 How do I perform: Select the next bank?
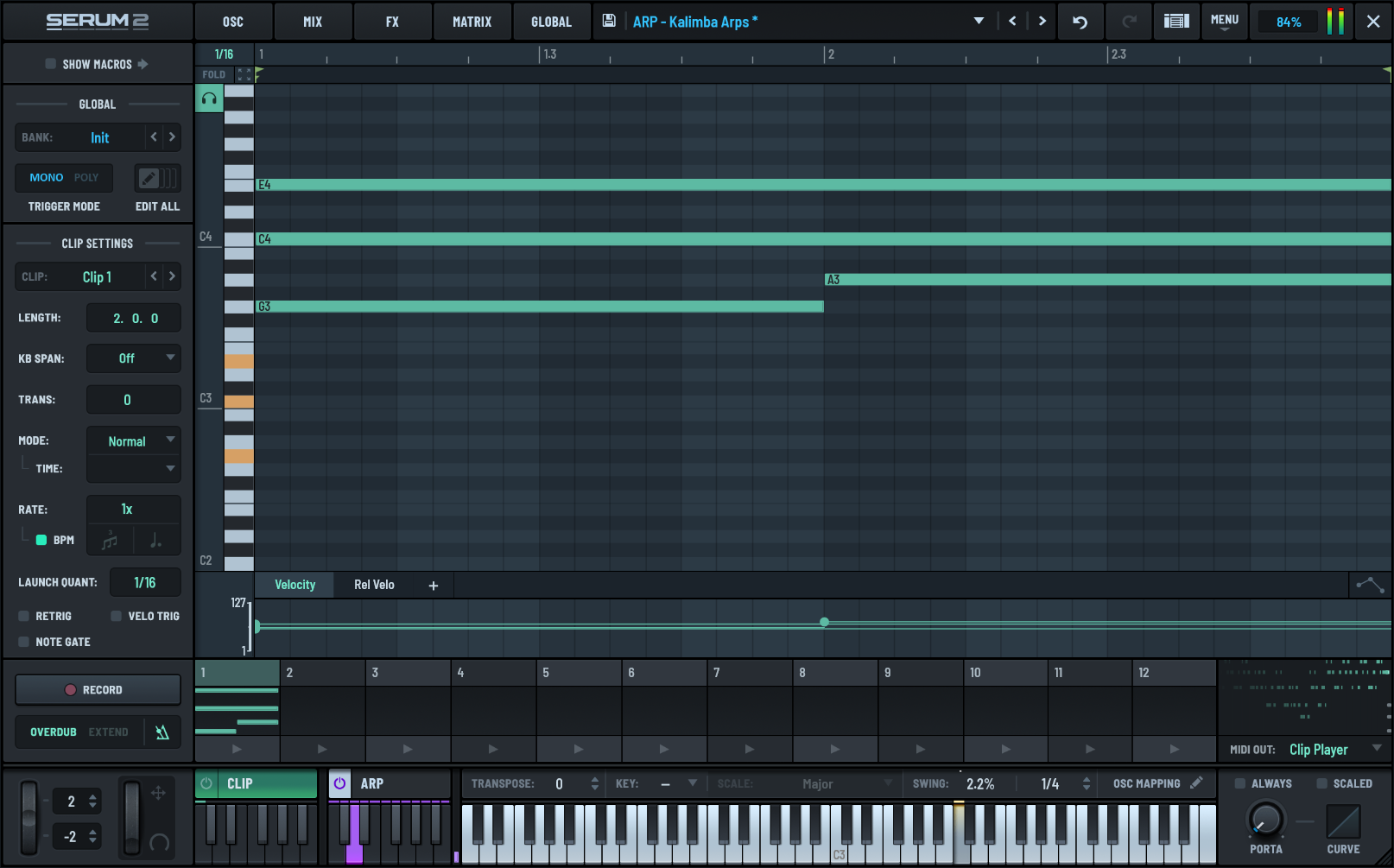click(172, 137)
